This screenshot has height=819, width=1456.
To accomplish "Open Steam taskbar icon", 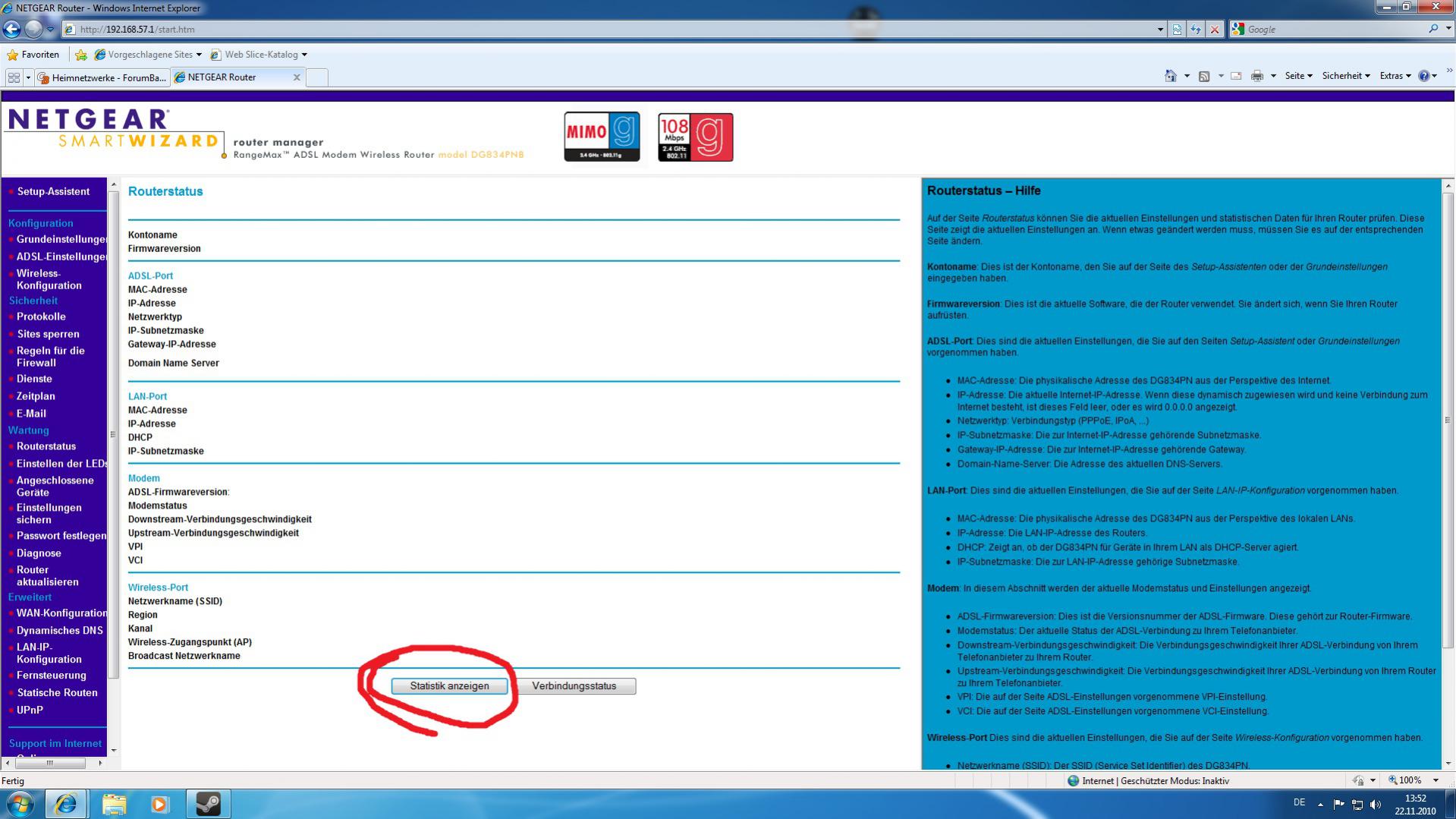I will pos(208,804).
